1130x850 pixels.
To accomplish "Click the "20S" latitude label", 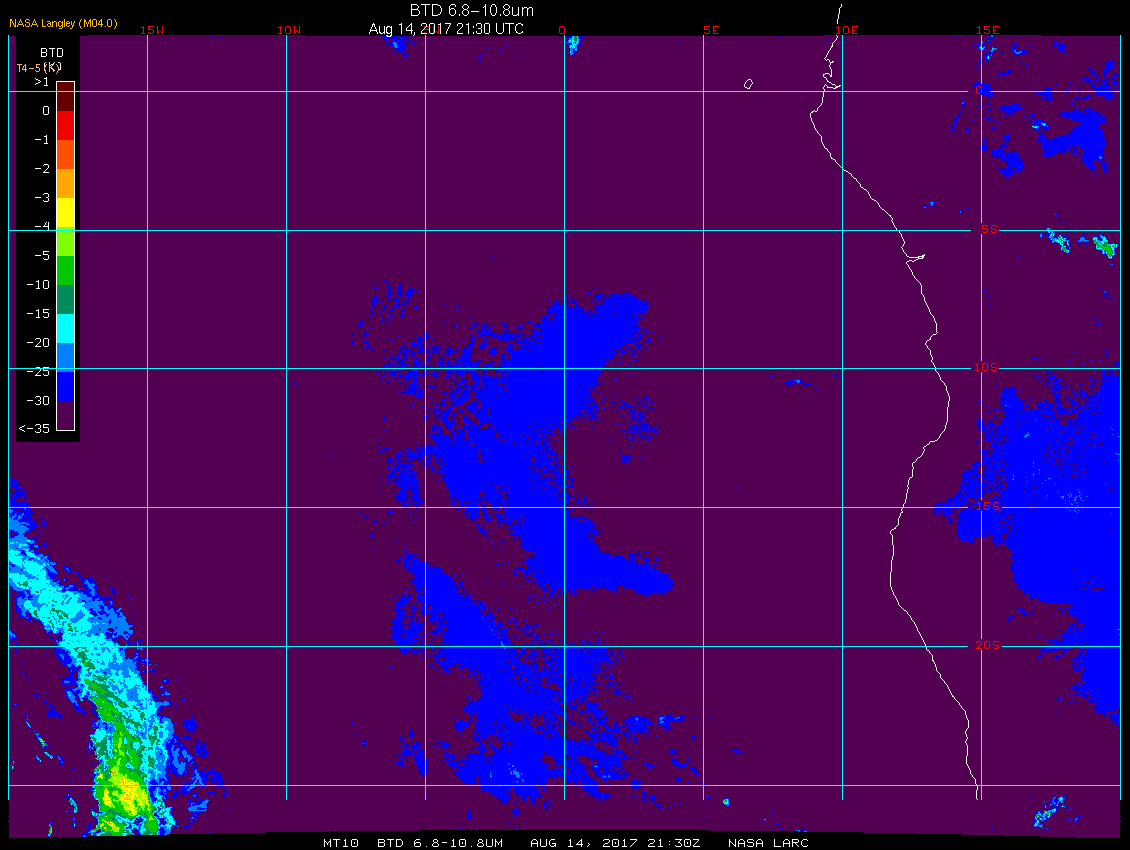I will click(987, 645).
